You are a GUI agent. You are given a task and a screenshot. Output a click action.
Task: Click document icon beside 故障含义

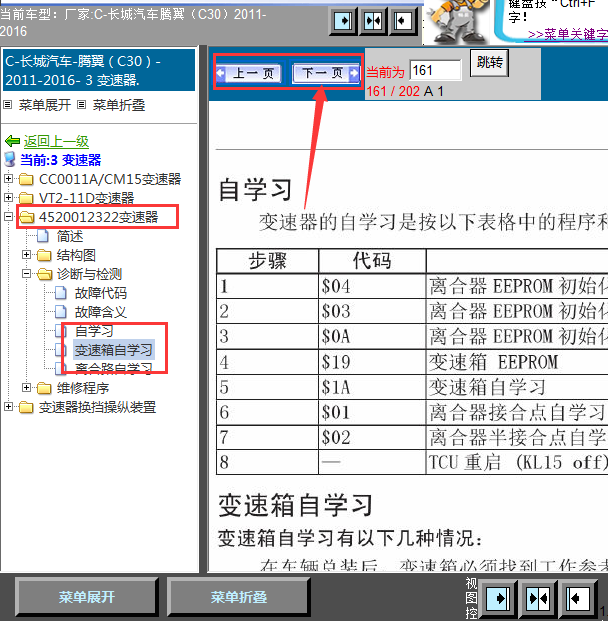[x=61, y=312]
